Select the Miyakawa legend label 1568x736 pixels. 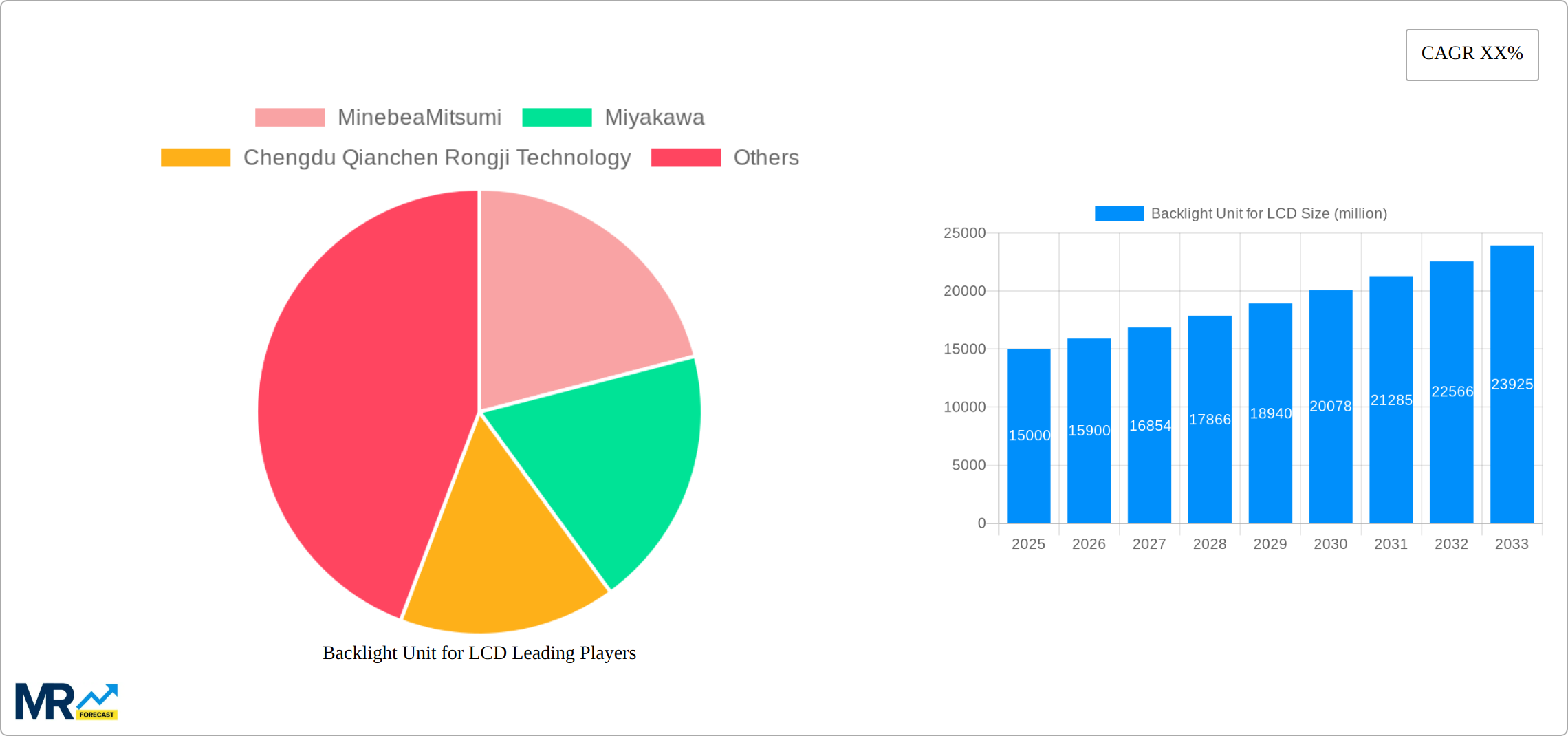pos(655,117)
